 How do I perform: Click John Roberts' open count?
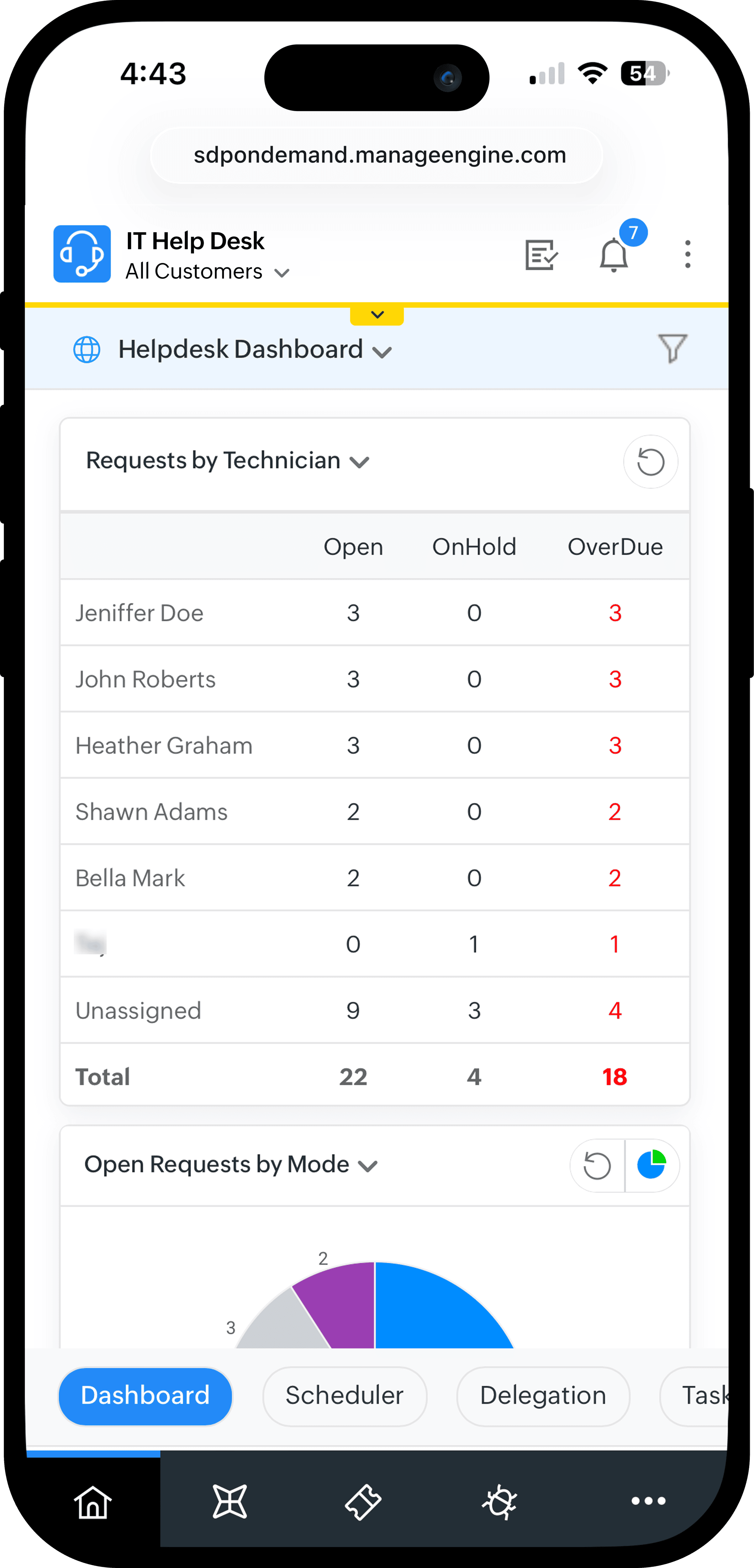(x=353, y=679)
